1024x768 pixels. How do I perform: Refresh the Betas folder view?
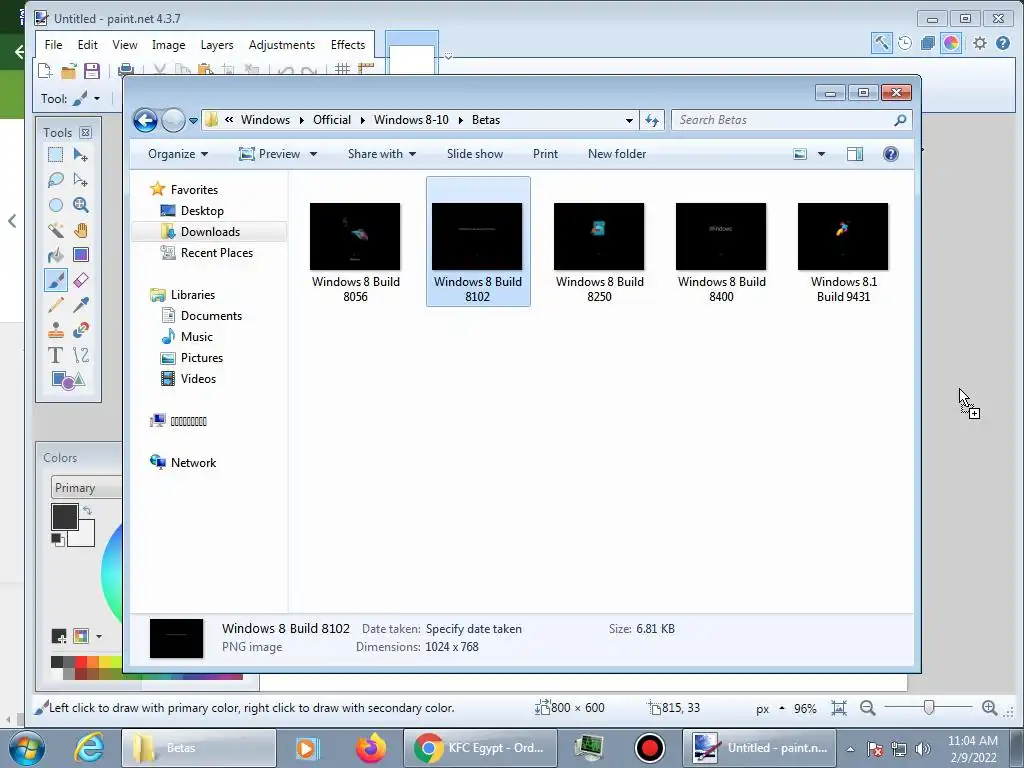click(x=652, y=120)
